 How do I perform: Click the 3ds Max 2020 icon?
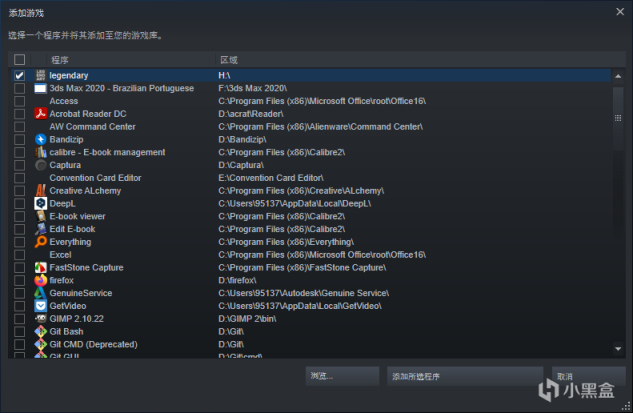click(40, 88)
